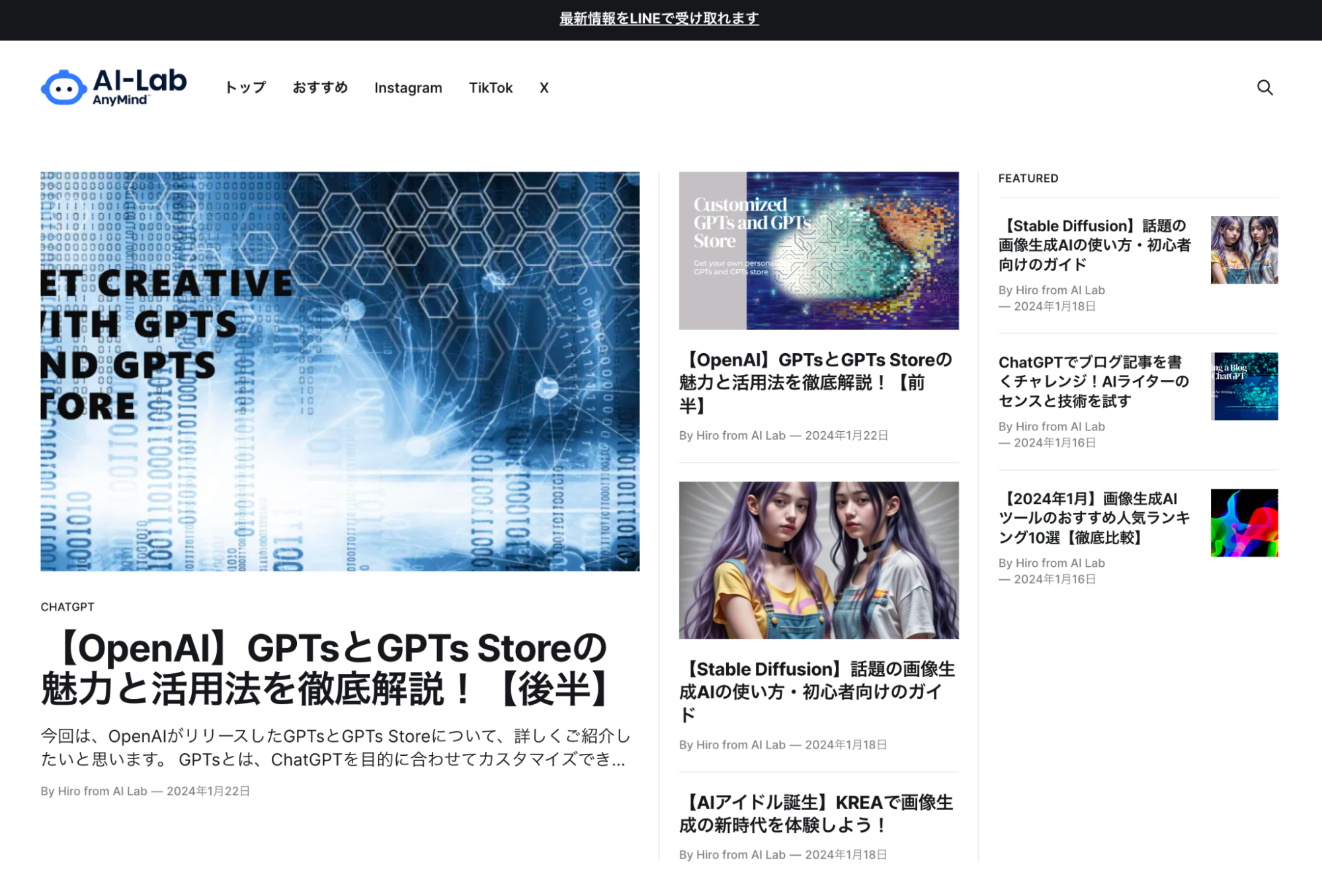
Task: Open the おすすめ menu item
Action: tap(320, 87)
